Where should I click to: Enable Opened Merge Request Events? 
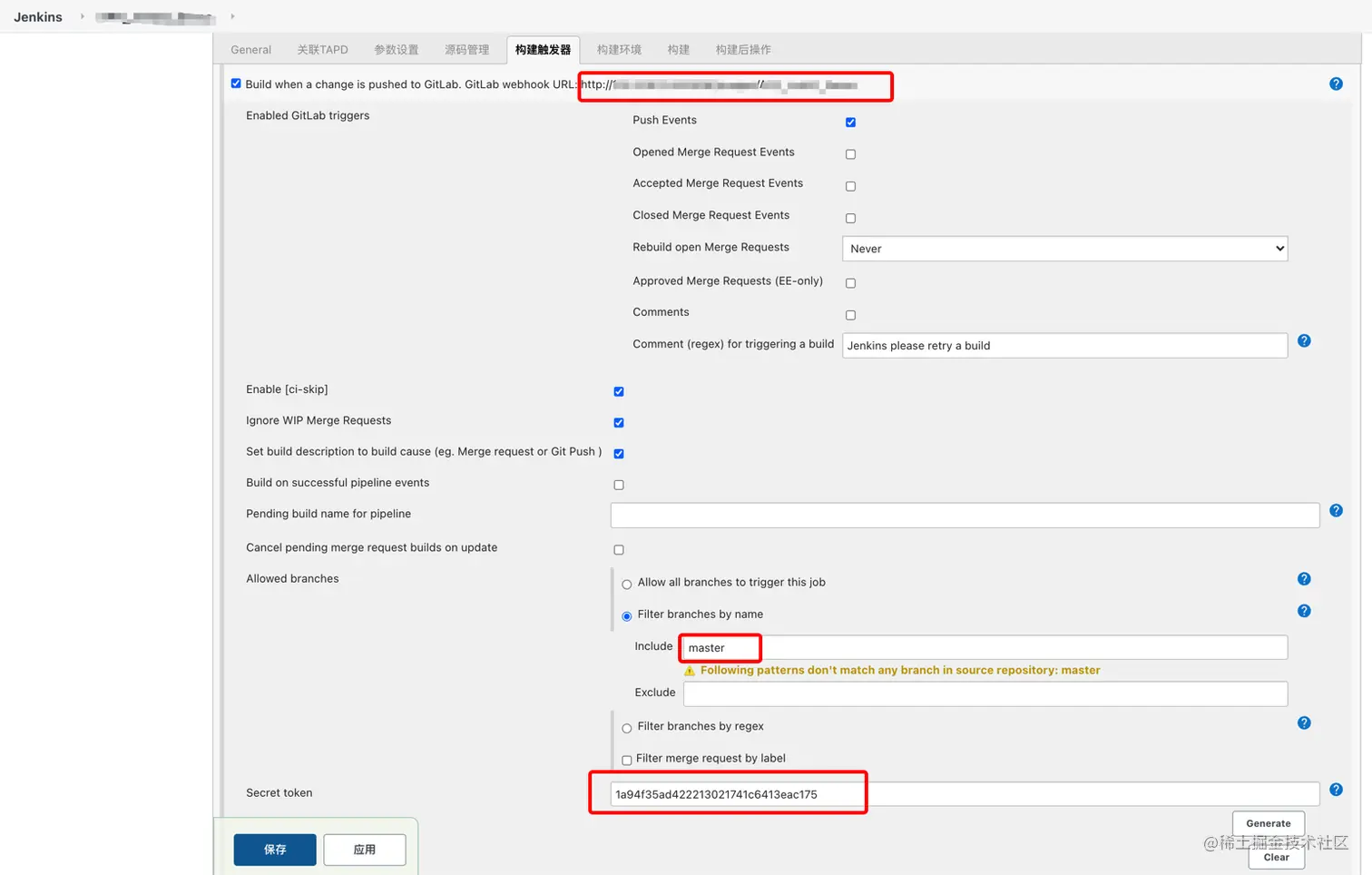(x=850, y=154)
